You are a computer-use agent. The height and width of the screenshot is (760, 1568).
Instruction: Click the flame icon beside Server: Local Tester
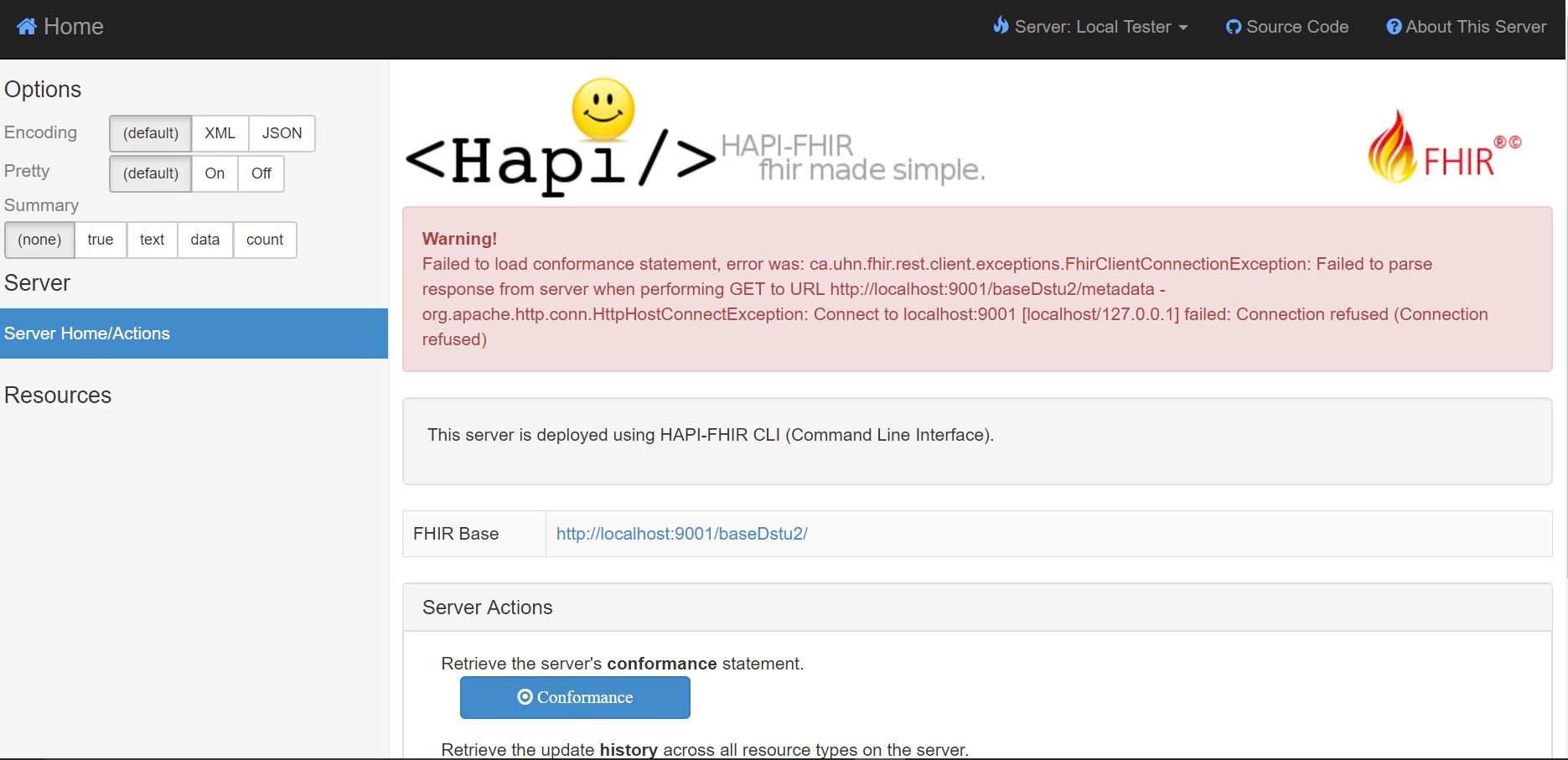tap(1000, 26)
